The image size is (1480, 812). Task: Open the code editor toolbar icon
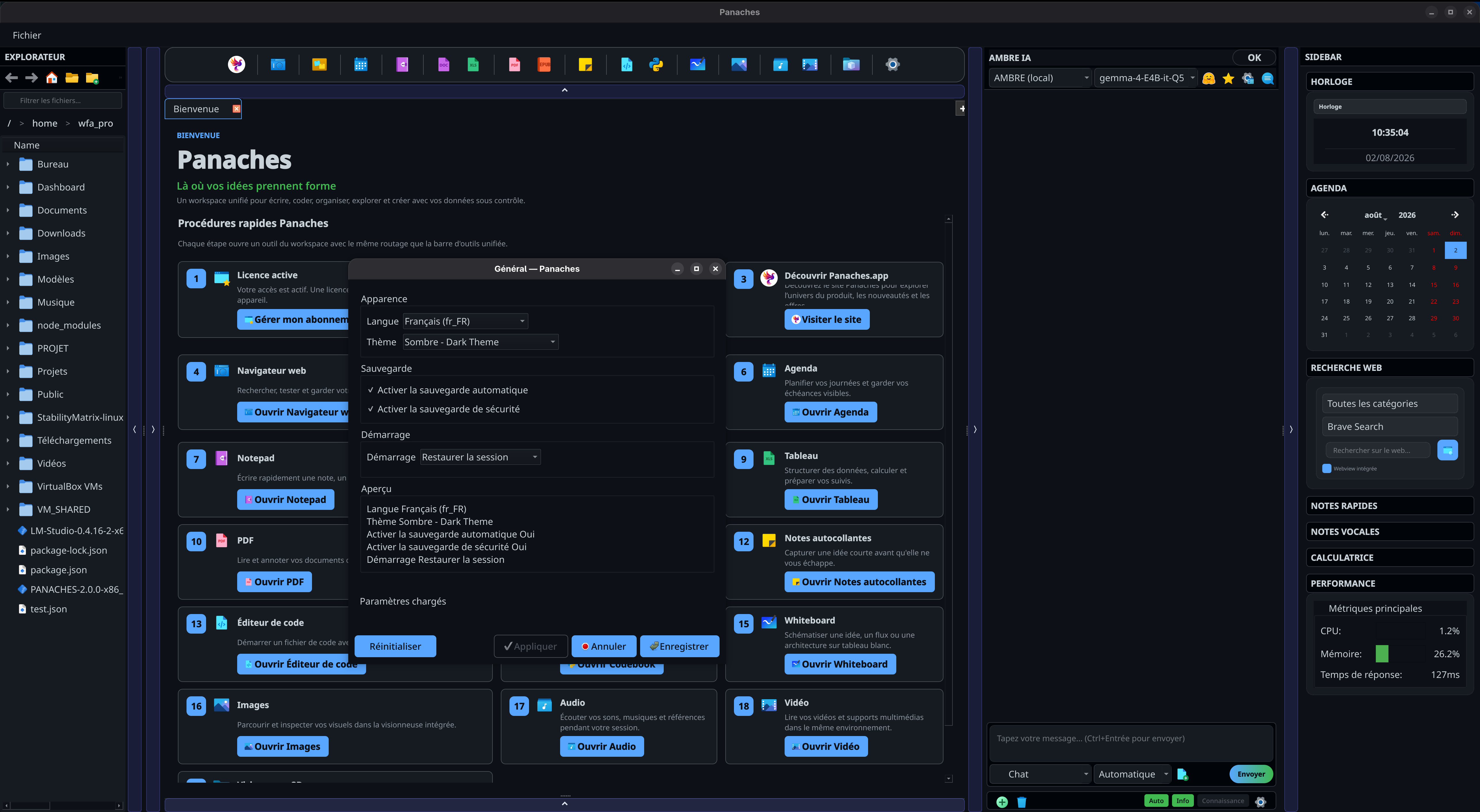(627, 64)
